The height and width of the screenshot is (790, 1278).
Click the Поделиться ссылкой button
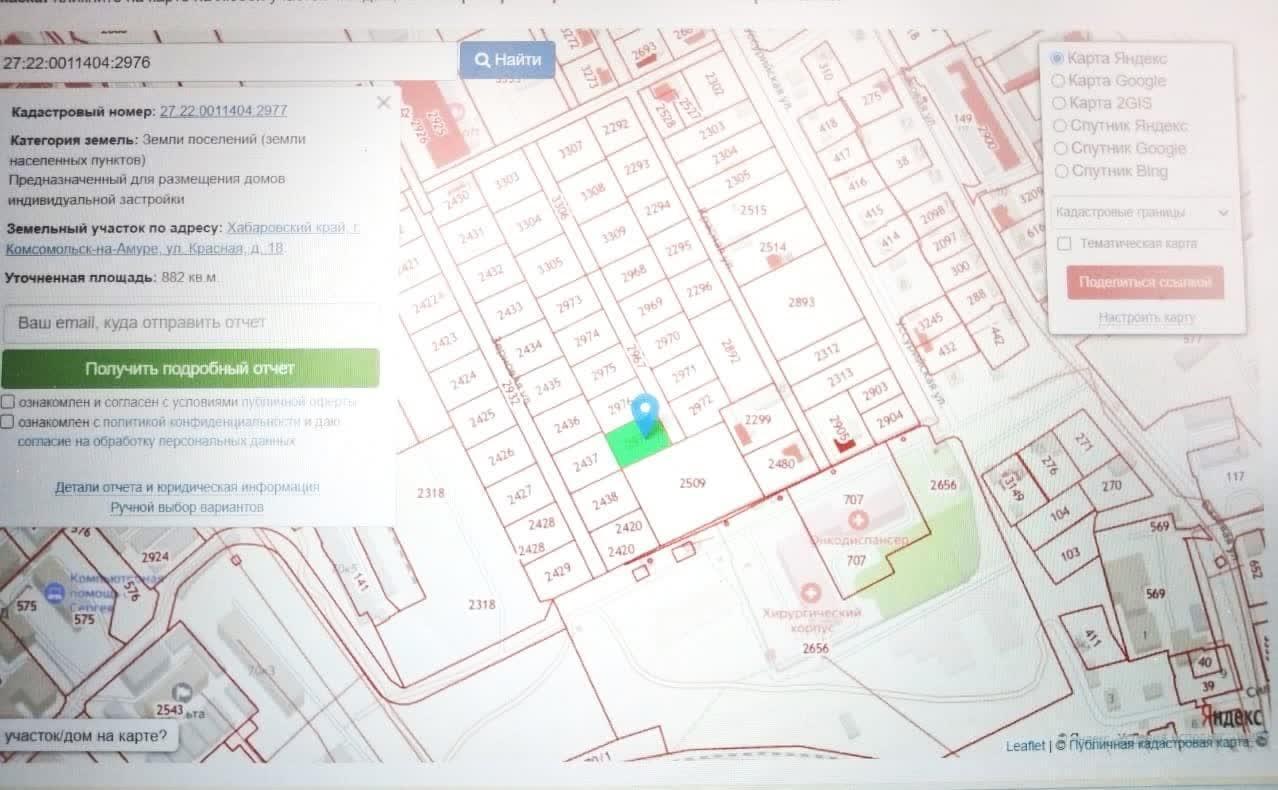click(1145, 283)
